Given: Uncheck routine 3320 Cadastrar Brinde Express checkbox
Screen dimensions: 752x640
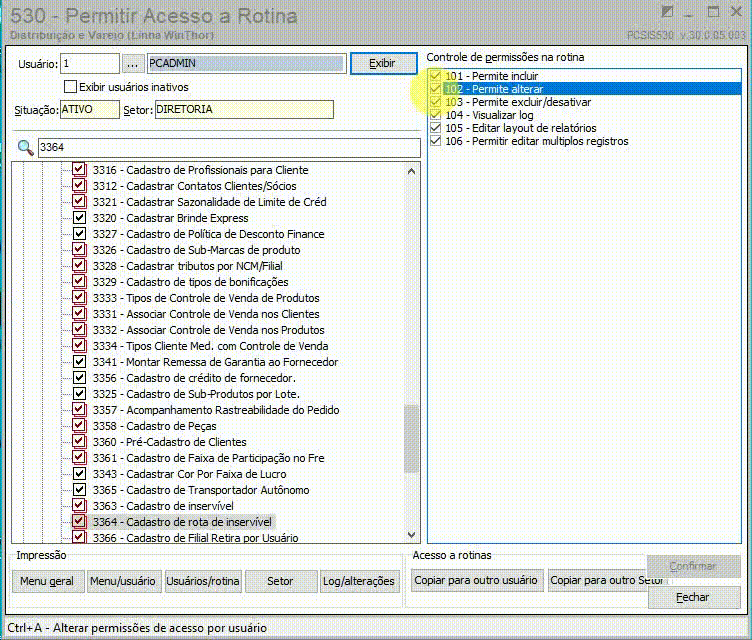Looking at the screenshot, I should pyautogui.click(x=79, y=217).
